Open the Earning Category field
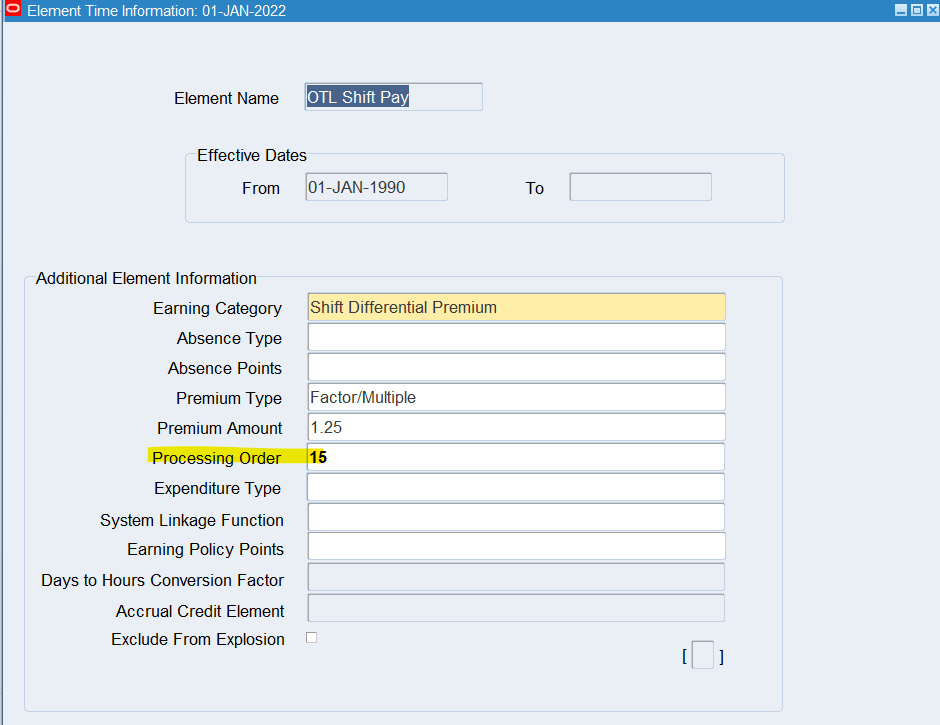The height and width of the screenshot is (725, 940). (x=516, y=307)
